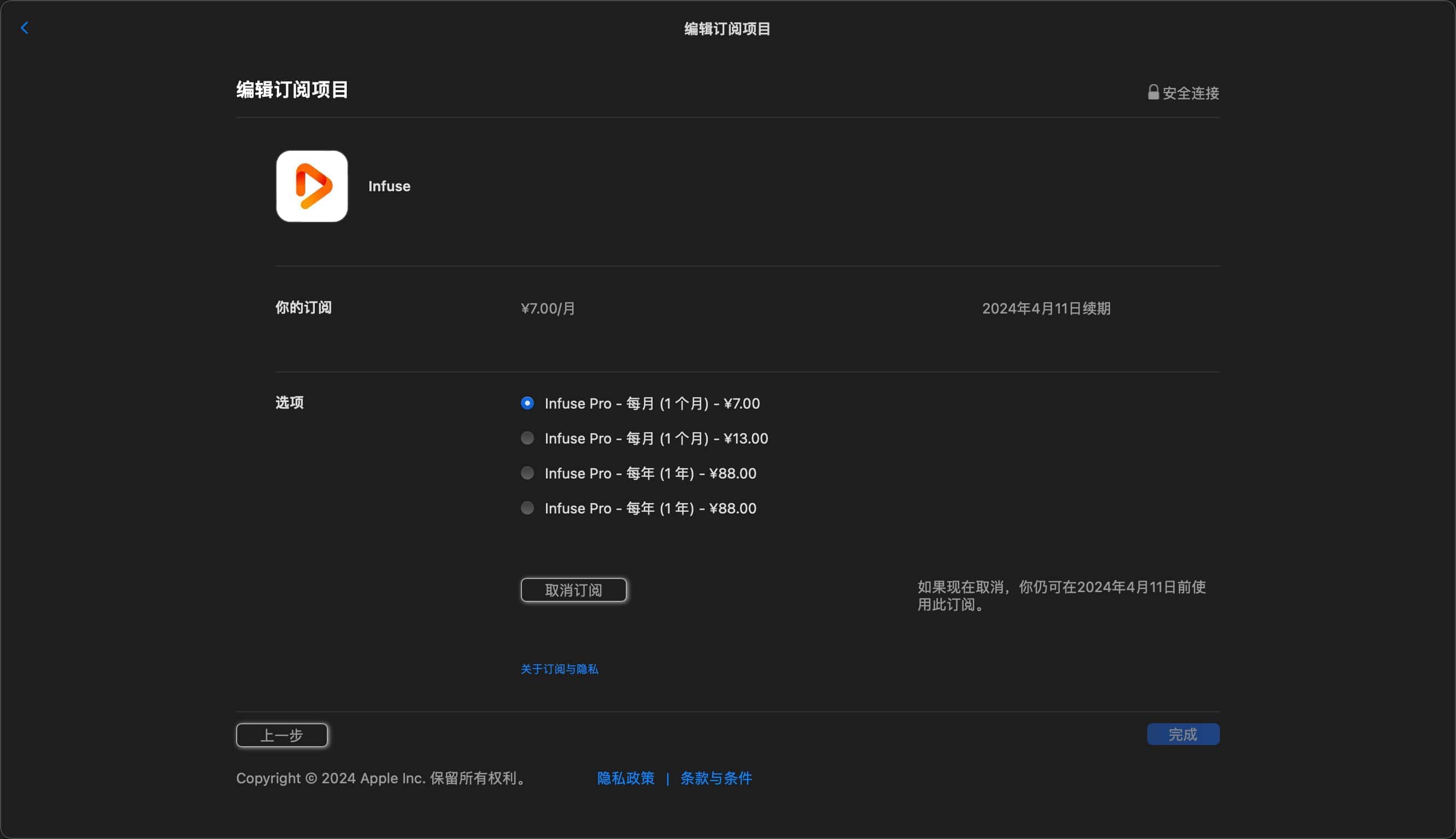Open the 关于订阅与隐私 link
This screenshot has height=839, width=1456.
pyautogui.click(x=559, y=669)
